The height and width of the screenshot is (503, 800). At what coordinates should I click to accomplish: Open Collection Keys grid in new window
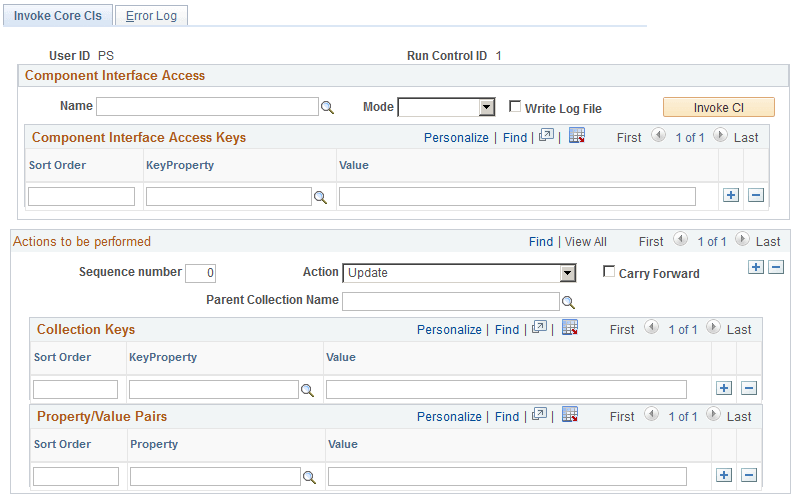[540, 329]
